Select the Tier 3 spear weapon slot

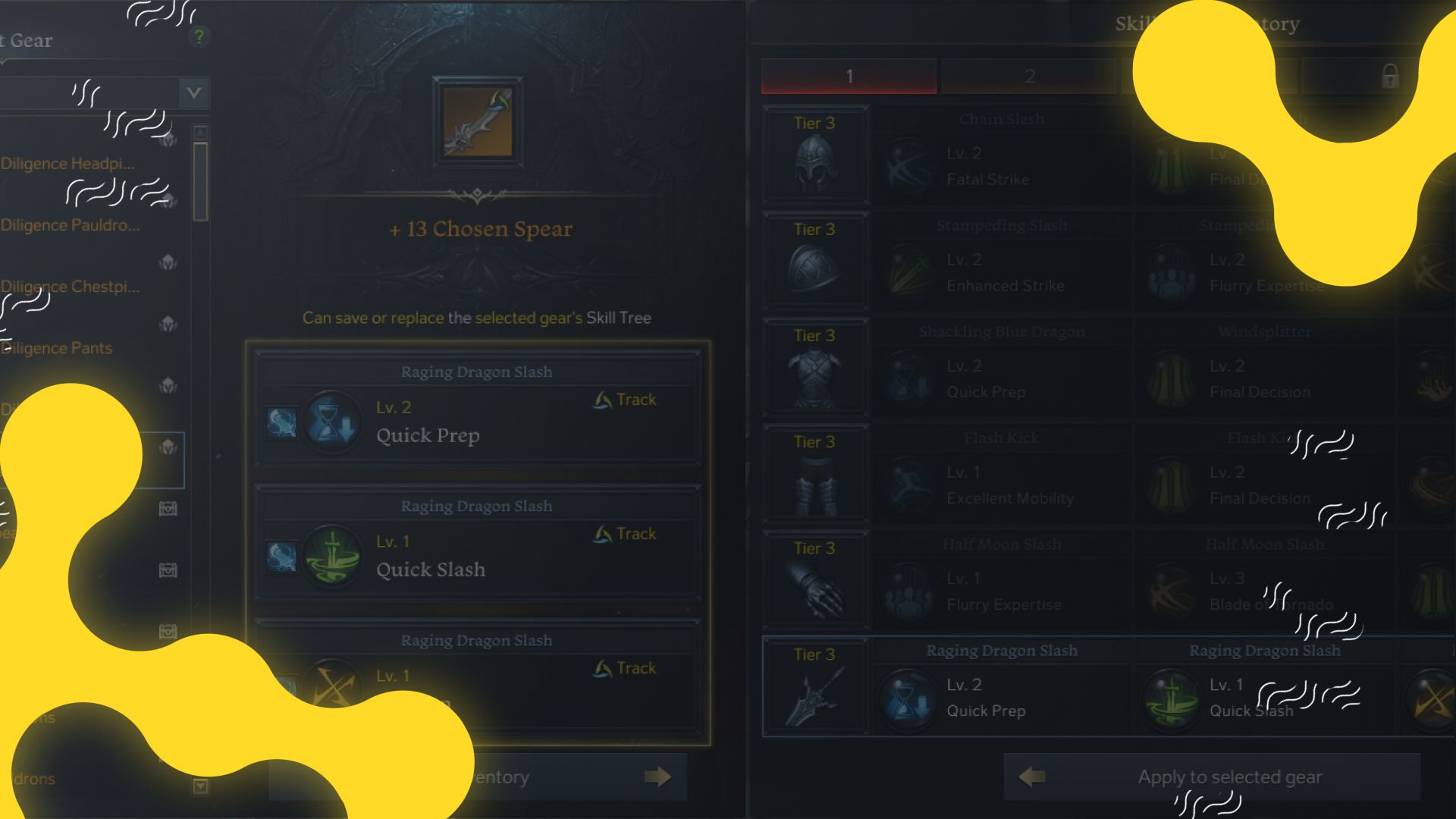coord(815,686)
